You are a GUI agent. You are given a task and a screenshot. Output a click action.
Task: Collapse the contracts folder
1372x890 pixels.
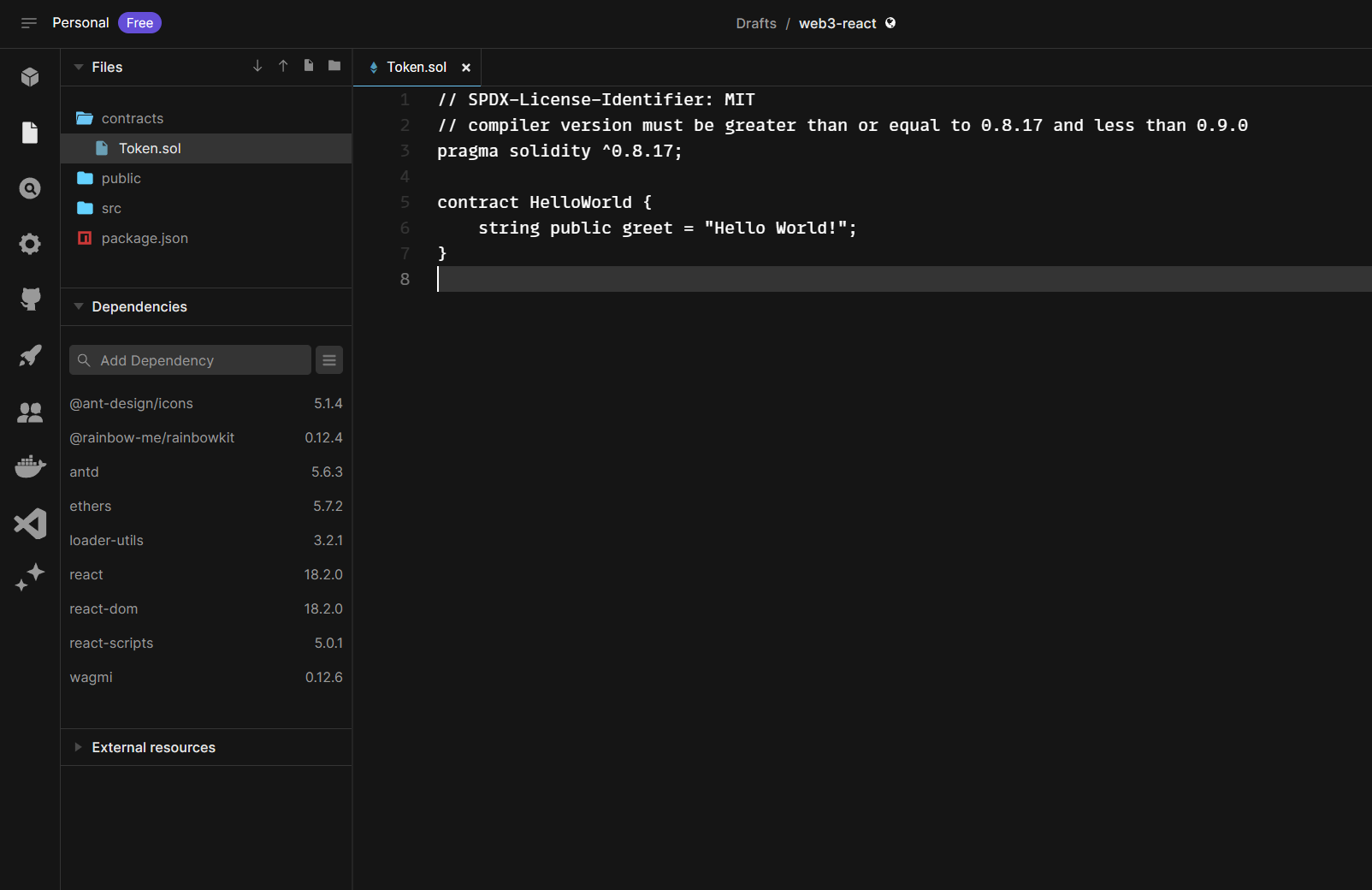click(206, 118)
